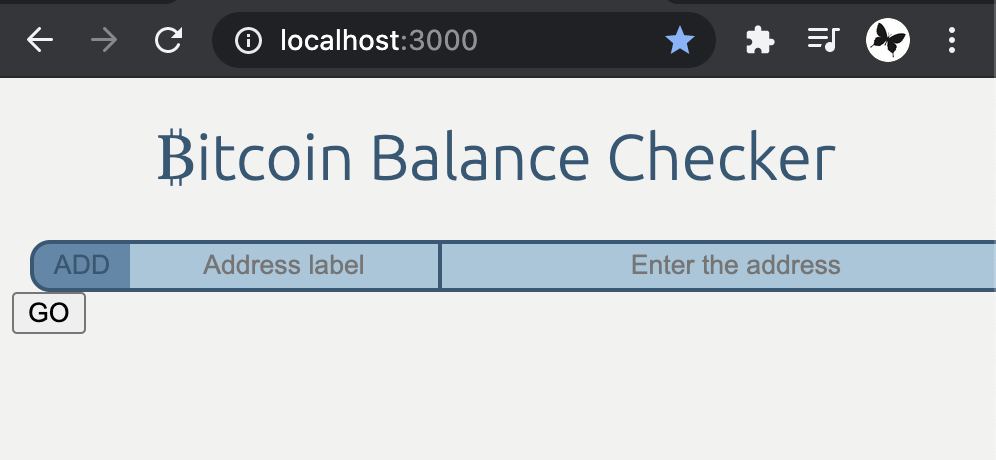The width and height of the screenshot is (996, 460).
Task: Open the Extensions puzzle icon
Action: click(760, 40)
